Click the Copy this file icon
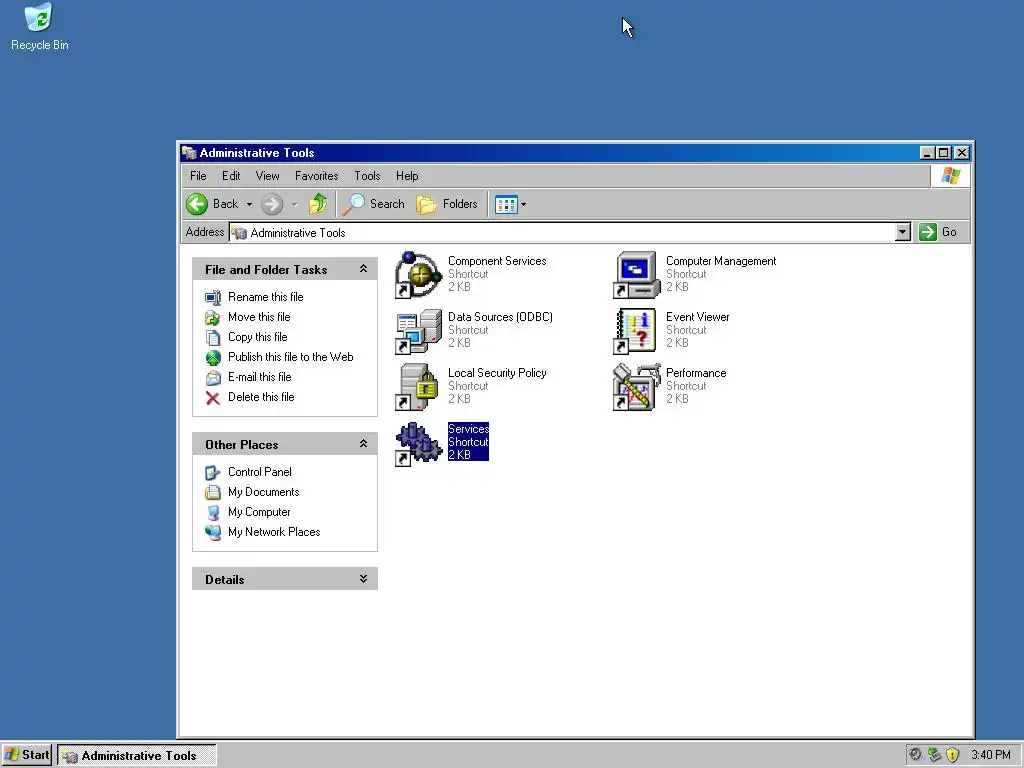 213,338
